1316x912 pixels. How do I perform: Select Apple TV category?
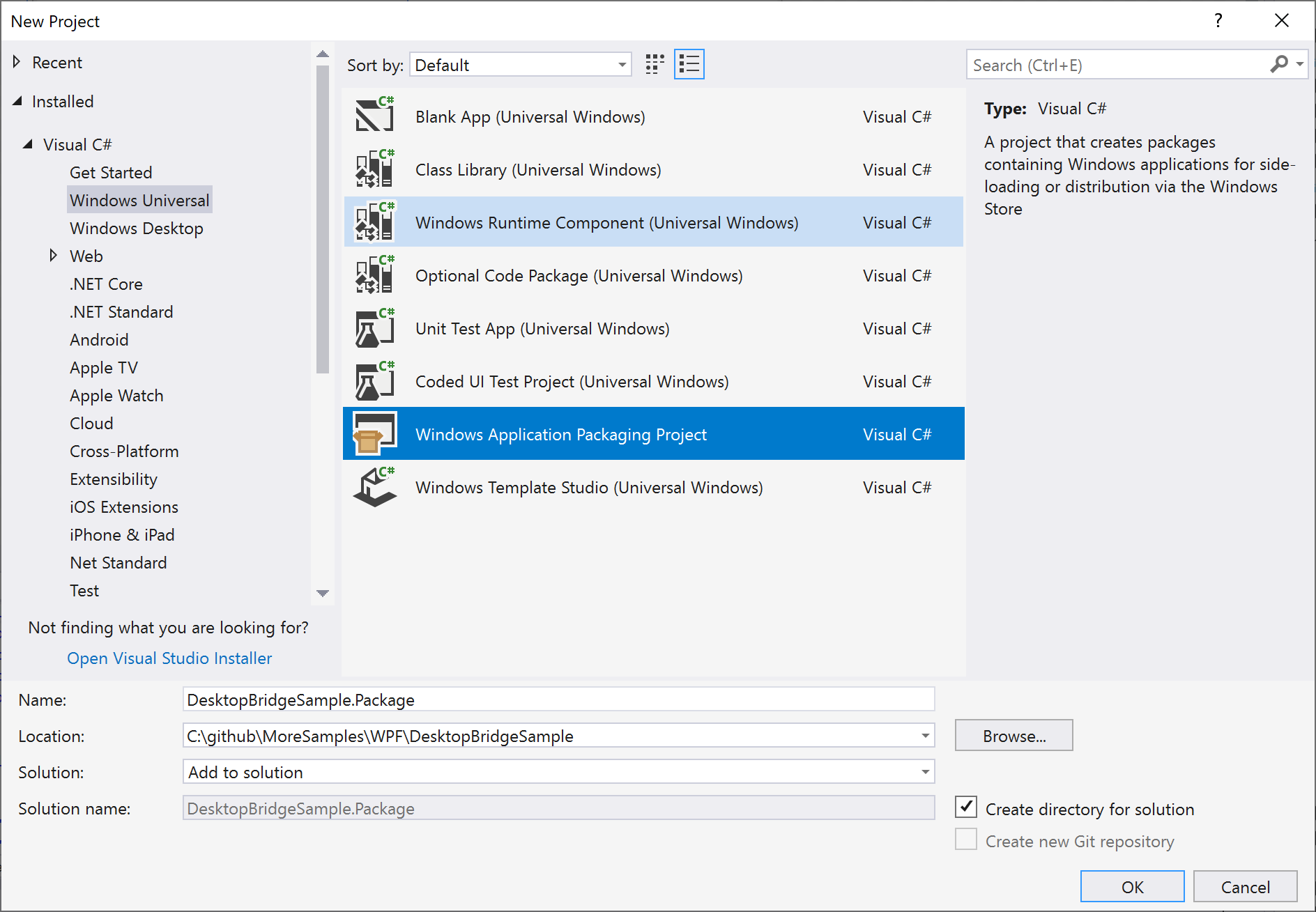(104, 367)
